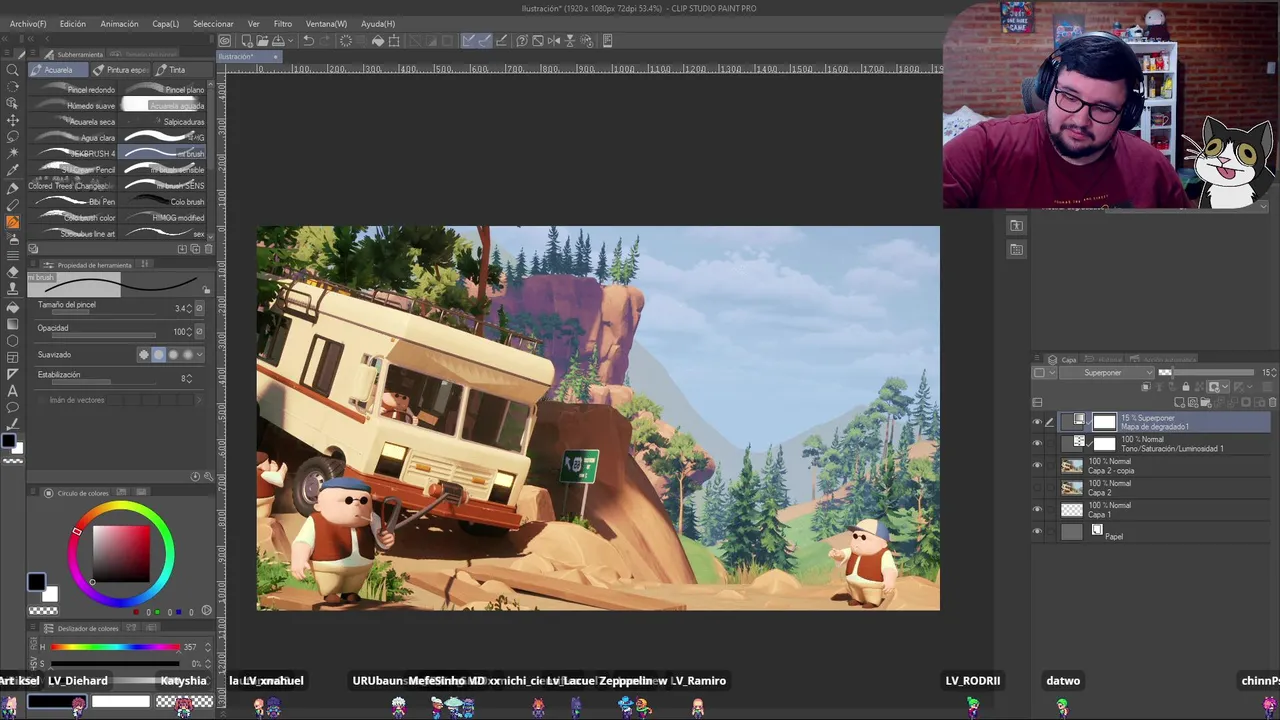Show the hidden Capa 2 layer

click(x=1037, y=488)
